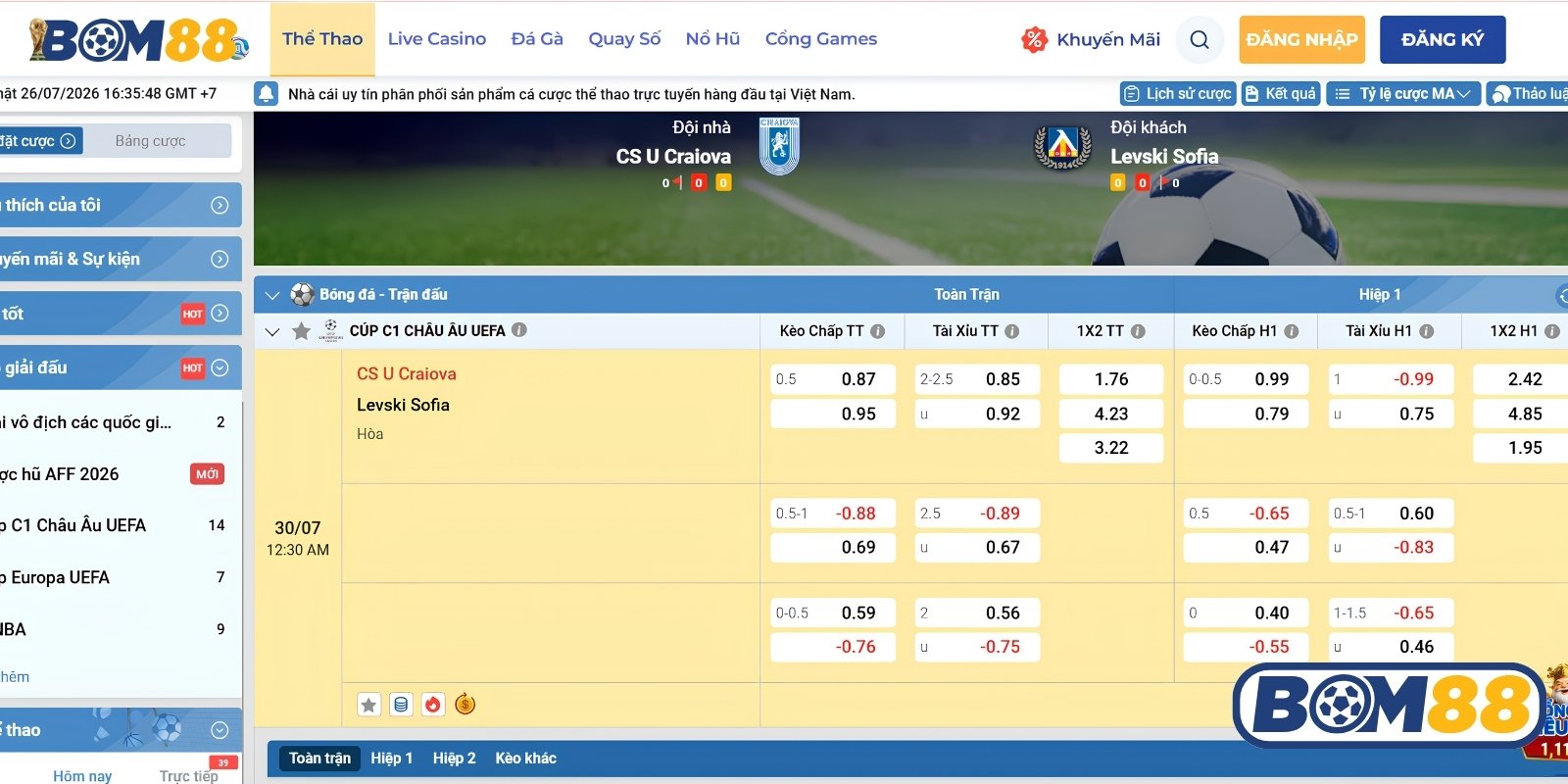Star the CÚP C1 CHÂU ÂU UEFA league

[301, 331]
